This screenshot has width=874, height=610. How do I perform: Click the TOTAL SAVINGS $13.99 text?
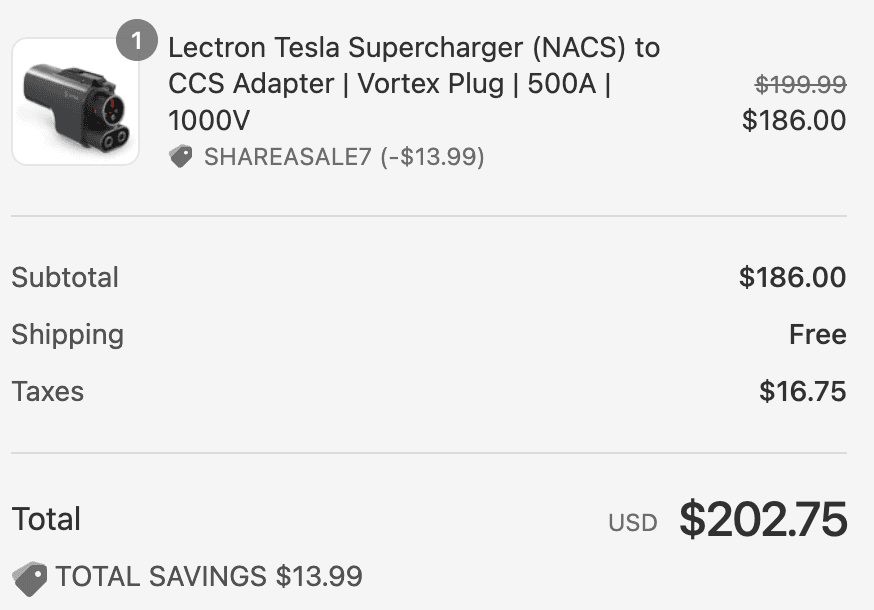coord(209,576)
